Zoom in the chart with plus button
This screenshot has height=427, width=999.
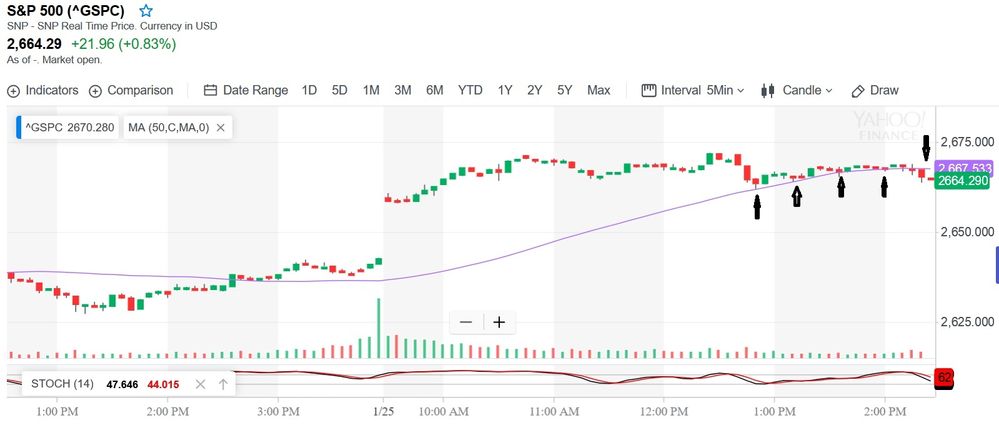point(499,322)
